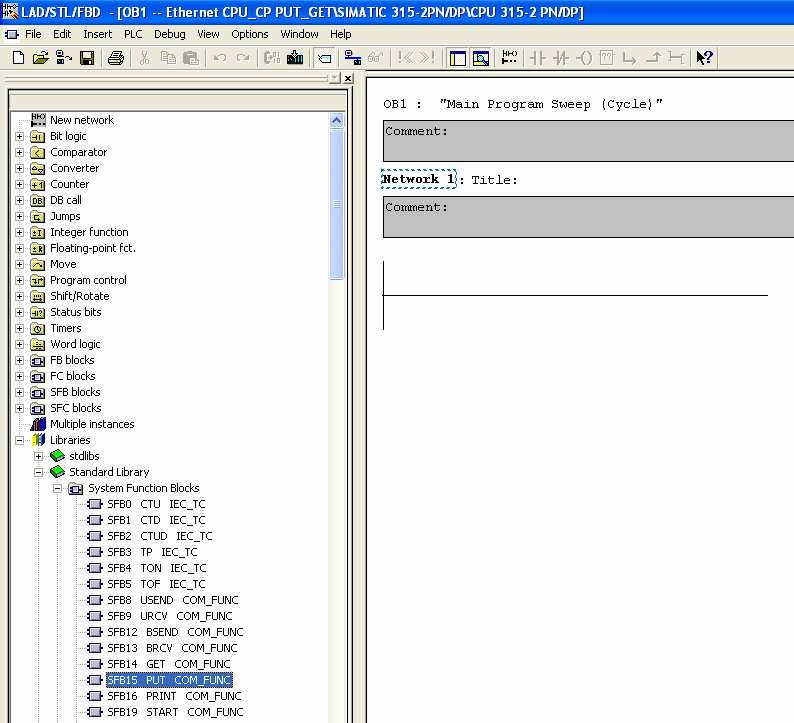
Task: Click the Open Online toolbar icon
Action: point(64,58)
